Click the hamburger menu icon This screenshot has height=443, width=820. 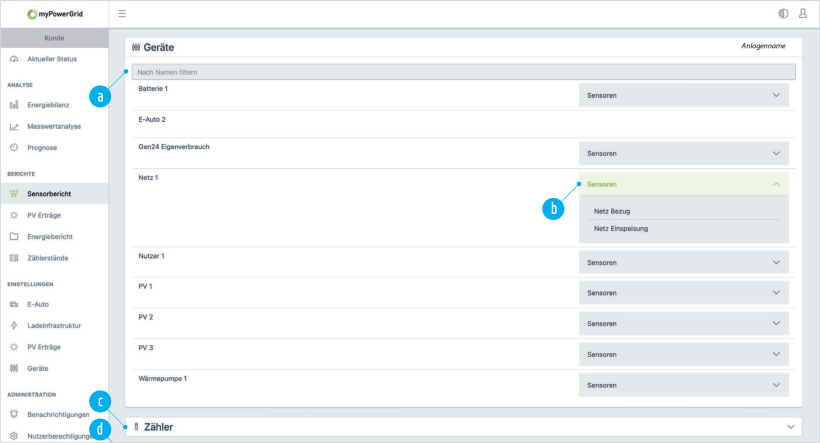122,14
